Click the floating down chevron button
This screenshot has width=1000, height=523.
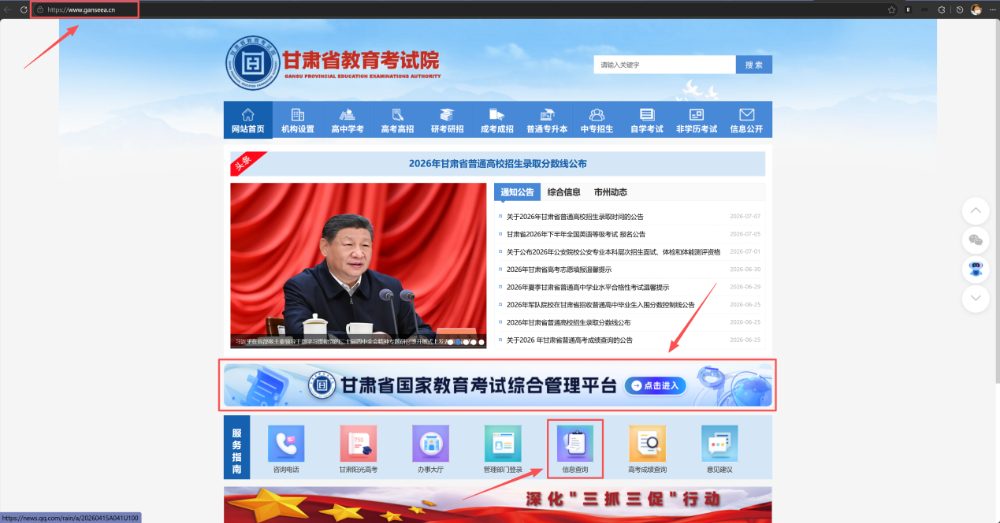976,298
